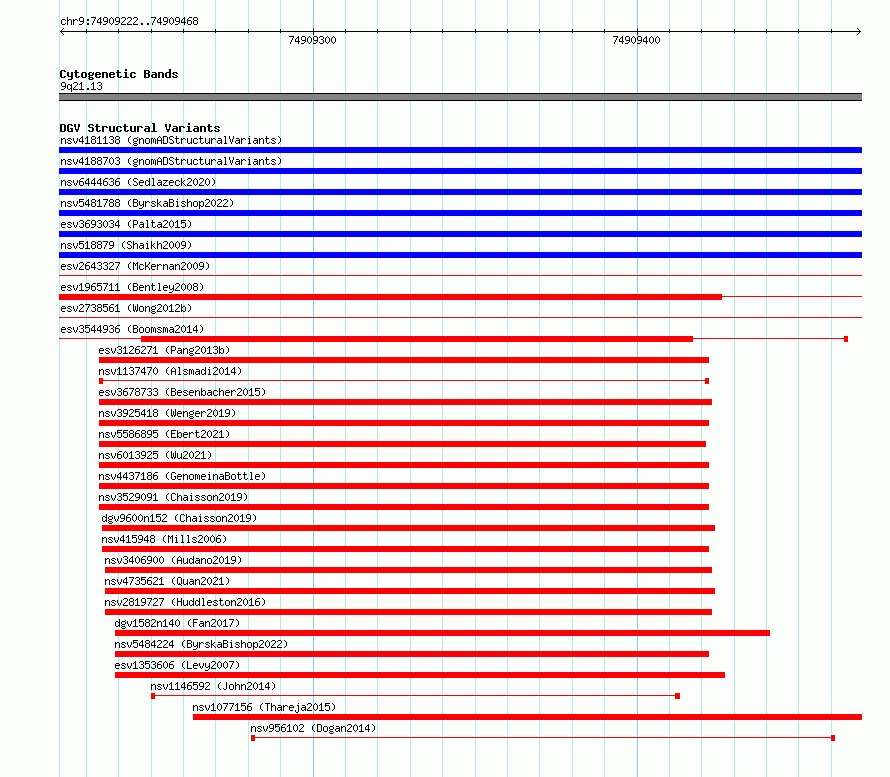Click esv3678733 (Besenbacher2015) label
This screenshot has height=777, width=890.
pos(182,392)
